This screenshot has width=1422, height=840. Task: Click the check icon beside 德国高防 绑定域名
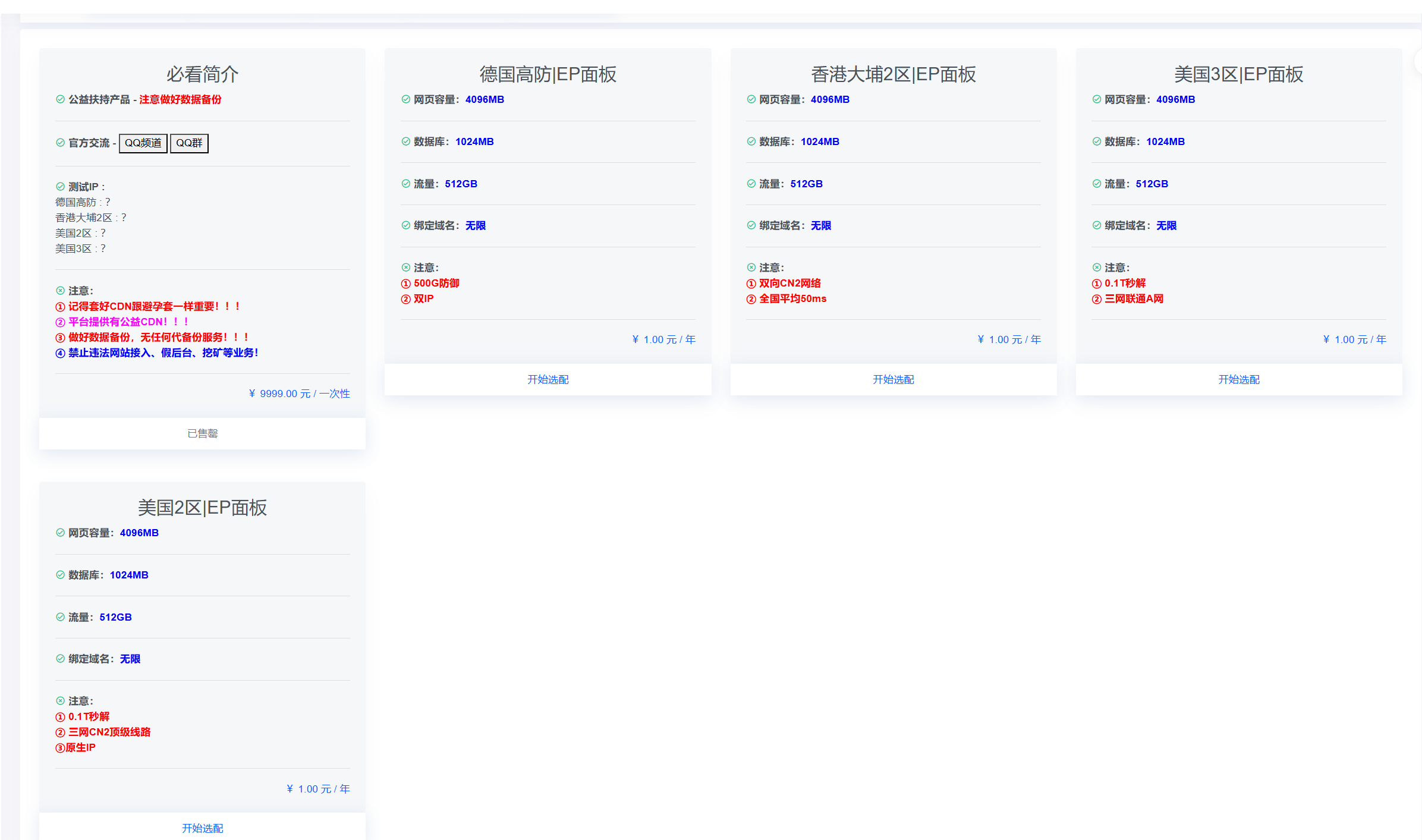[x=405, y=225]
